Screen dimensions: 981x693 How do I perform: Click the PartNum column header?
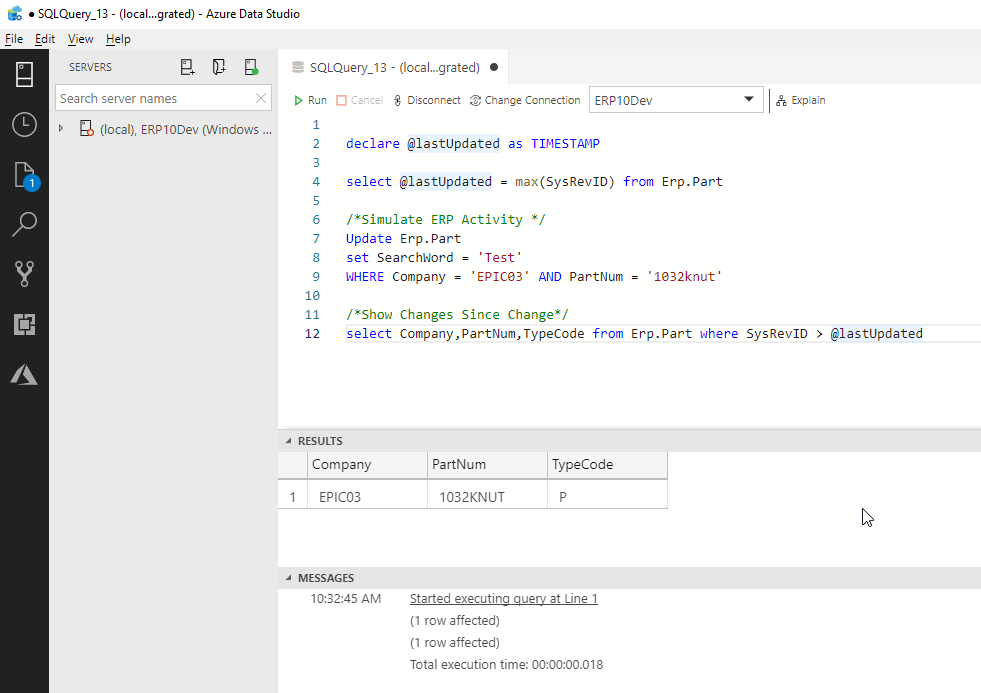pyautogui.click(x=487, y=465)
